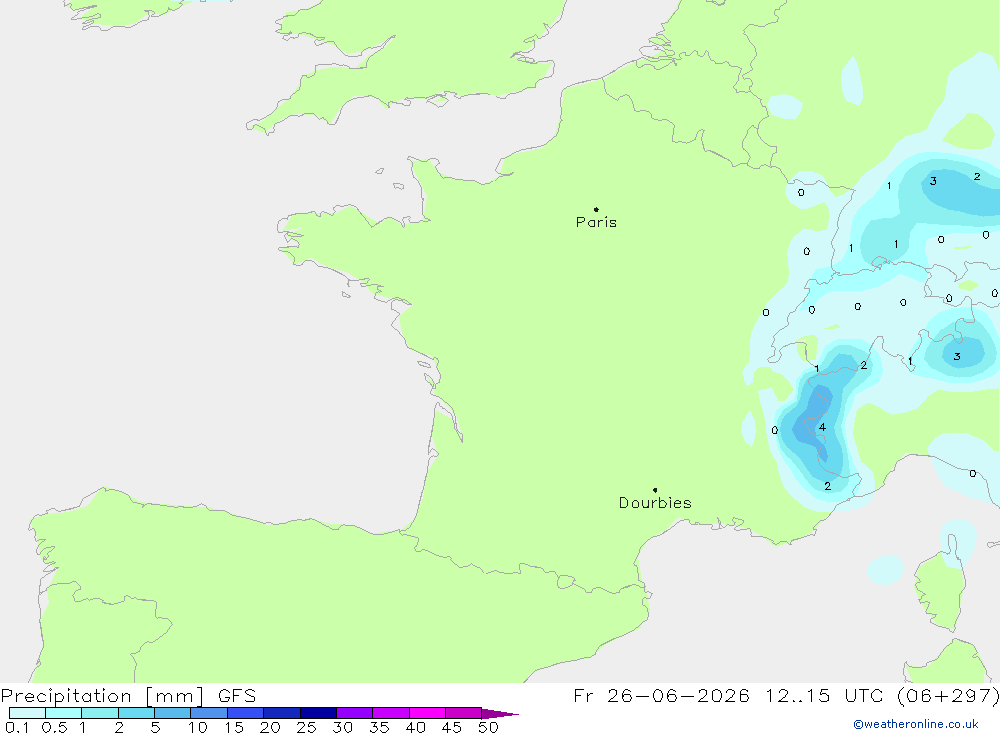Click the 'Precipitation [mm] GFS' title text
1000x733 pixels.
(128, 696)
